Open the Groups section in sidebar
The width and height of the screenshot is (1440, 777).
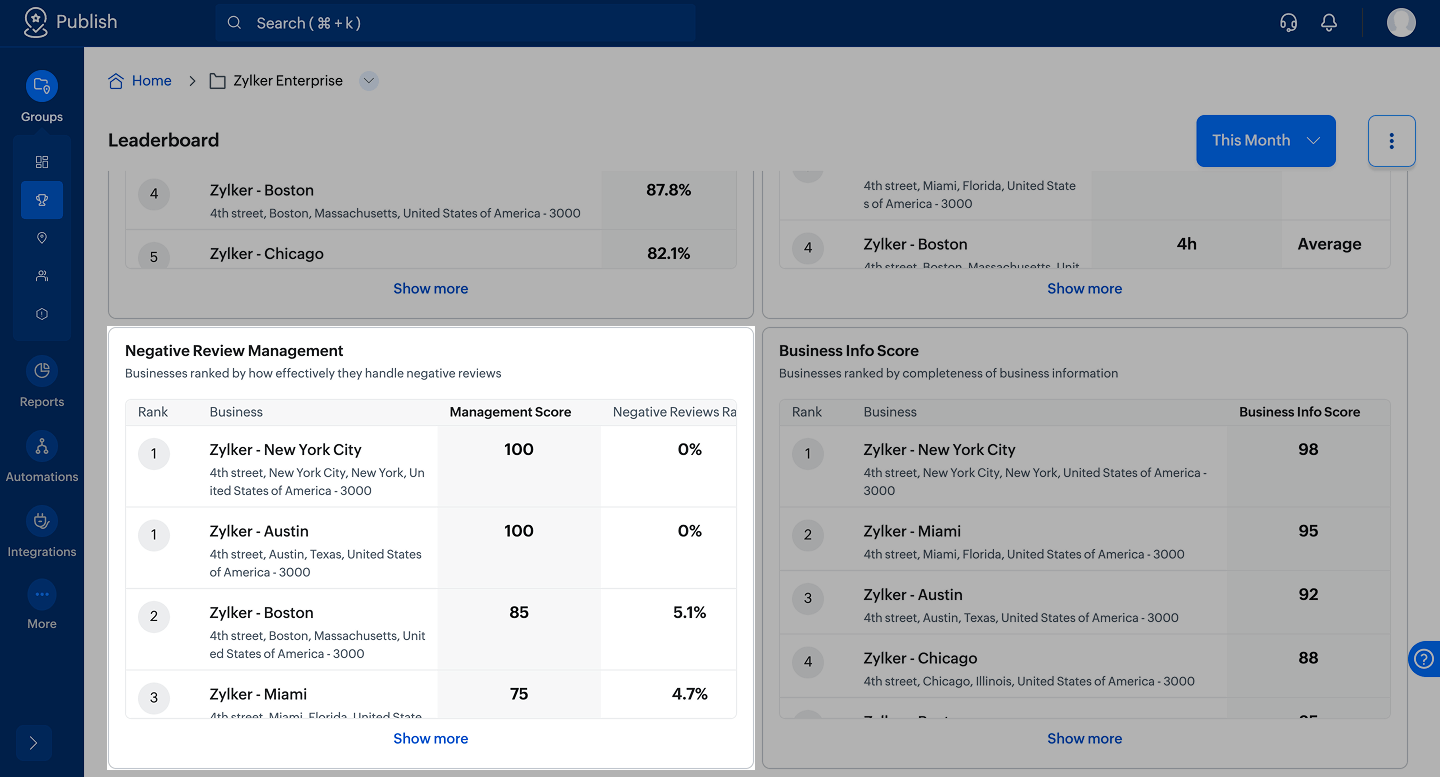[41, 87]
